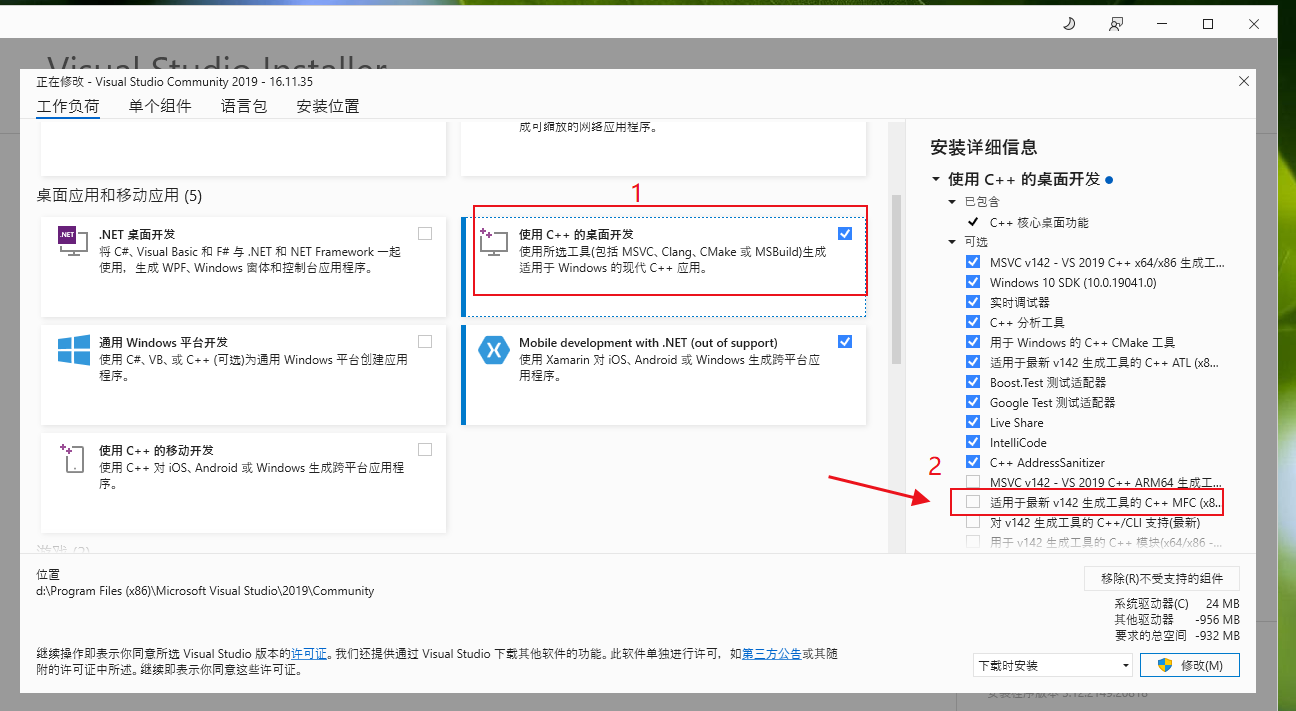Click the .NET desktop development workload icon
The image size is (1296, 711).
click(x=73, y=241)
